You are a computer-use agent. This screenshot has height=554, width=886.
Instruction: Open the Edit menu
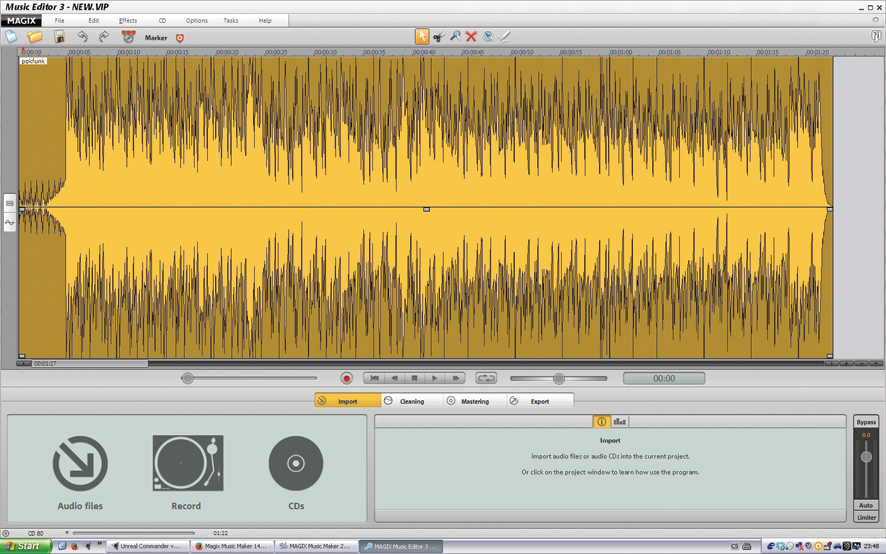94,20
